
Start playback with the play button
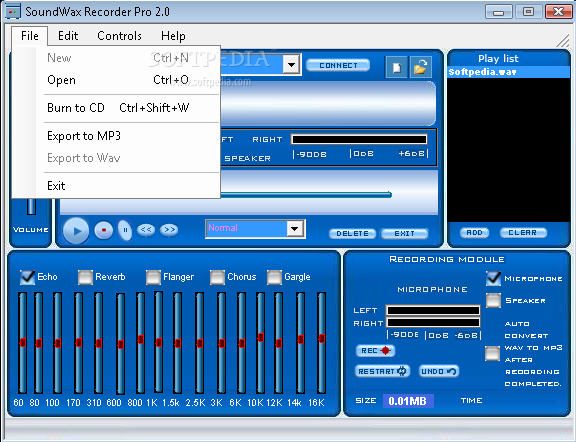[76, 231]
